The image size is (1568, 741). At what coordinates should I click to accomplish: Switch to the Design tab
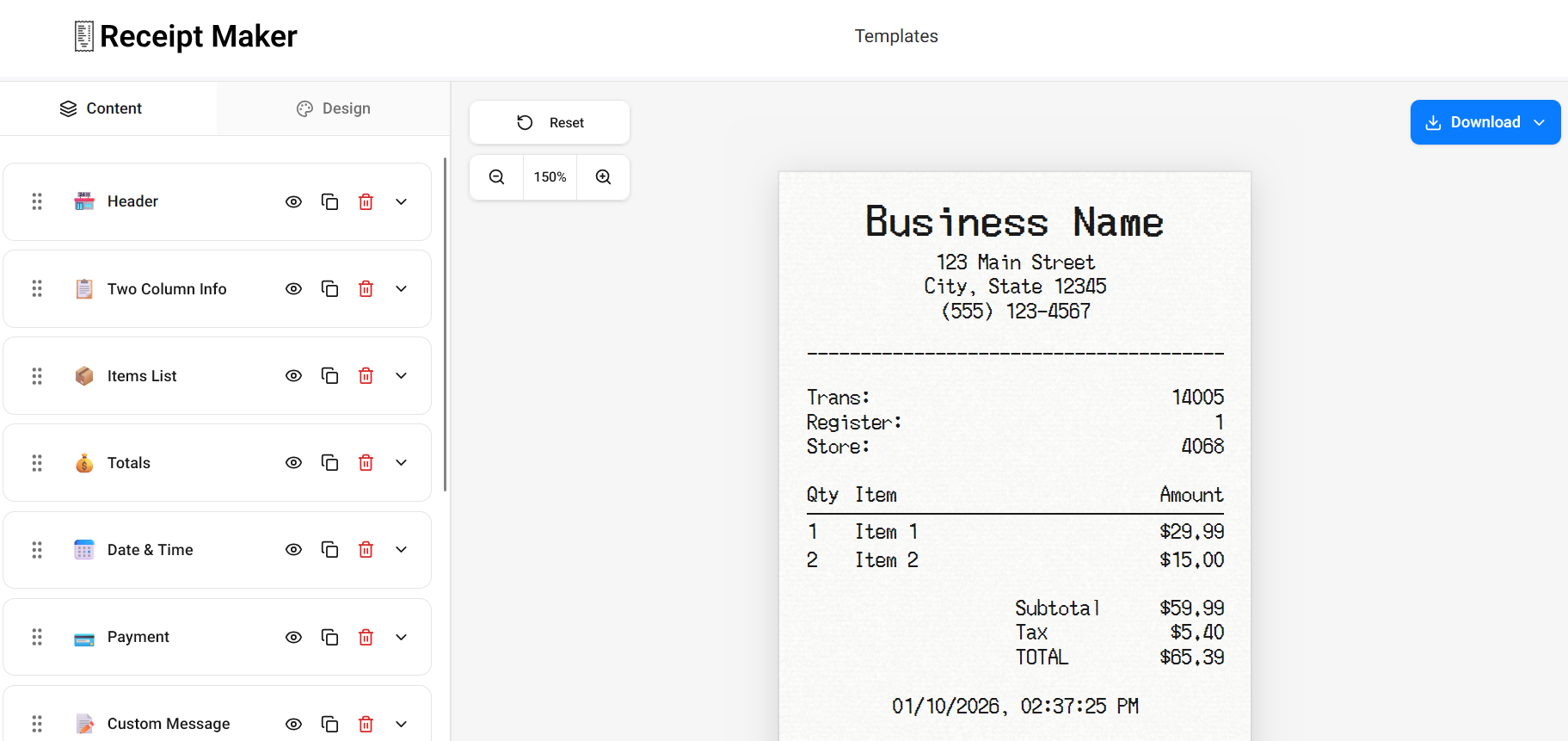coord(334,108)
